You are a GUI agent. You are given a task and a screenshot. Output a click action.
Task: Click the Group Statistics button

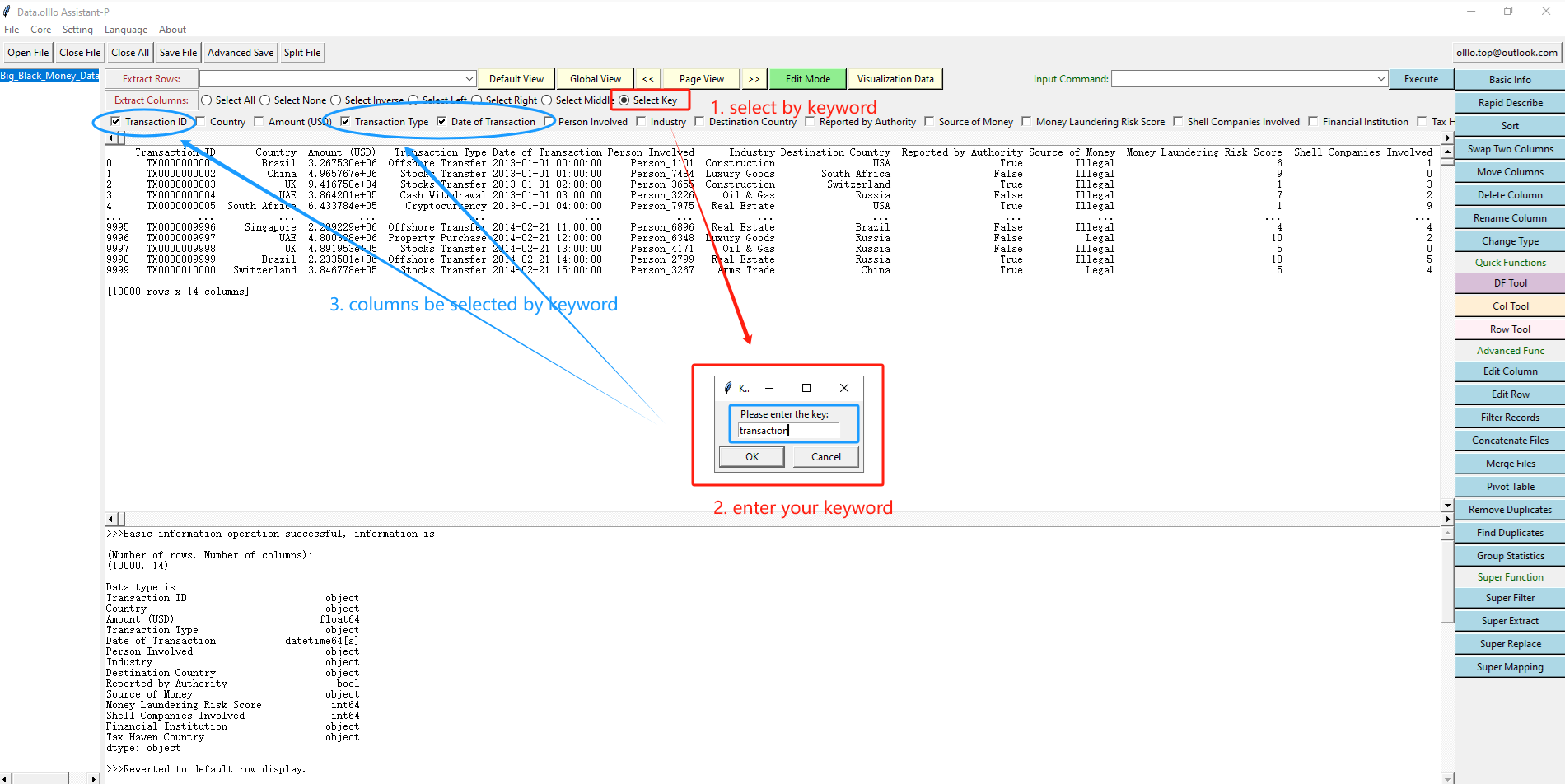(x=1510, y=556)
